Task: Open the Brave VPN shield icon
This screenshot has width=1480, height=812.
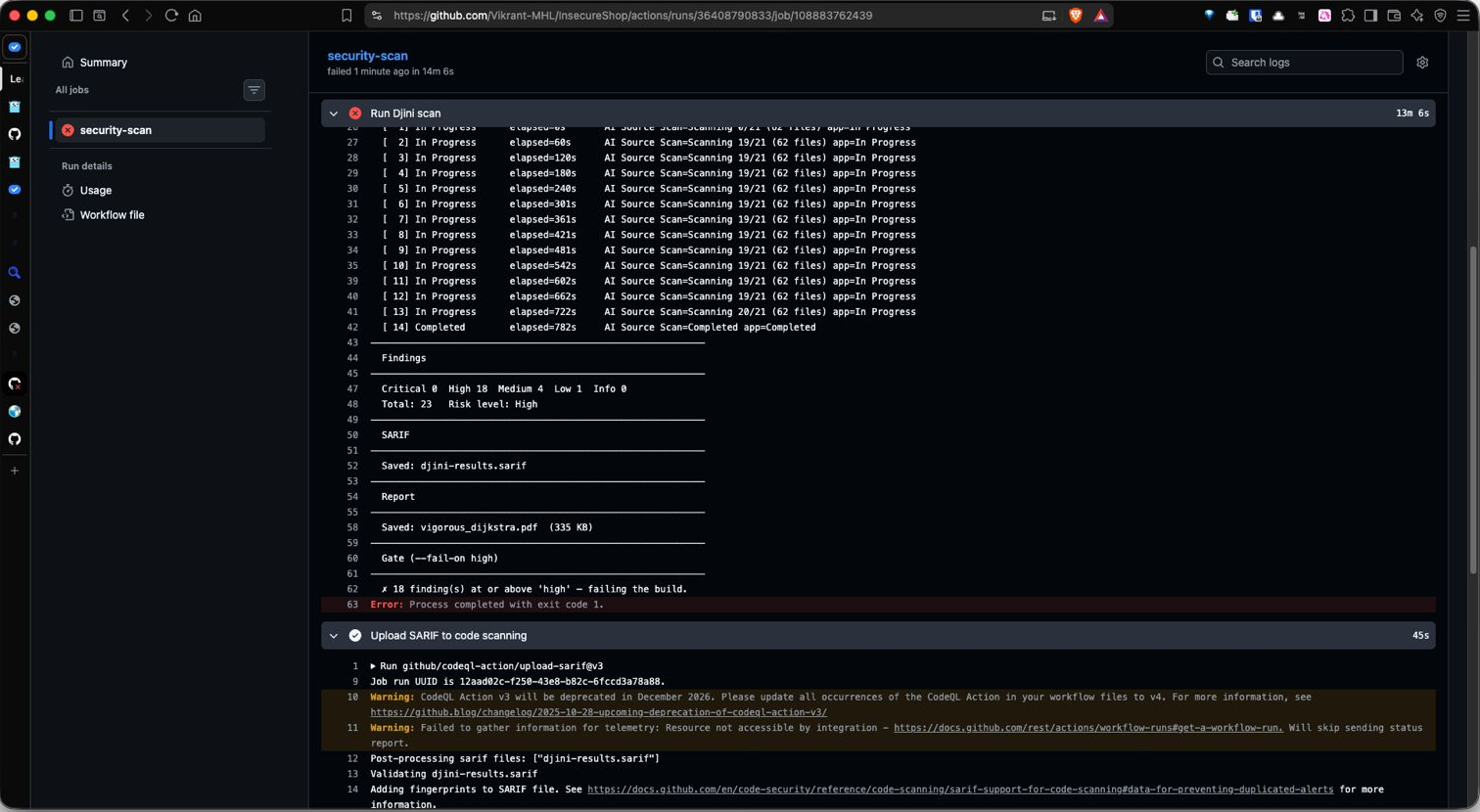Action: click(1440, 16)
